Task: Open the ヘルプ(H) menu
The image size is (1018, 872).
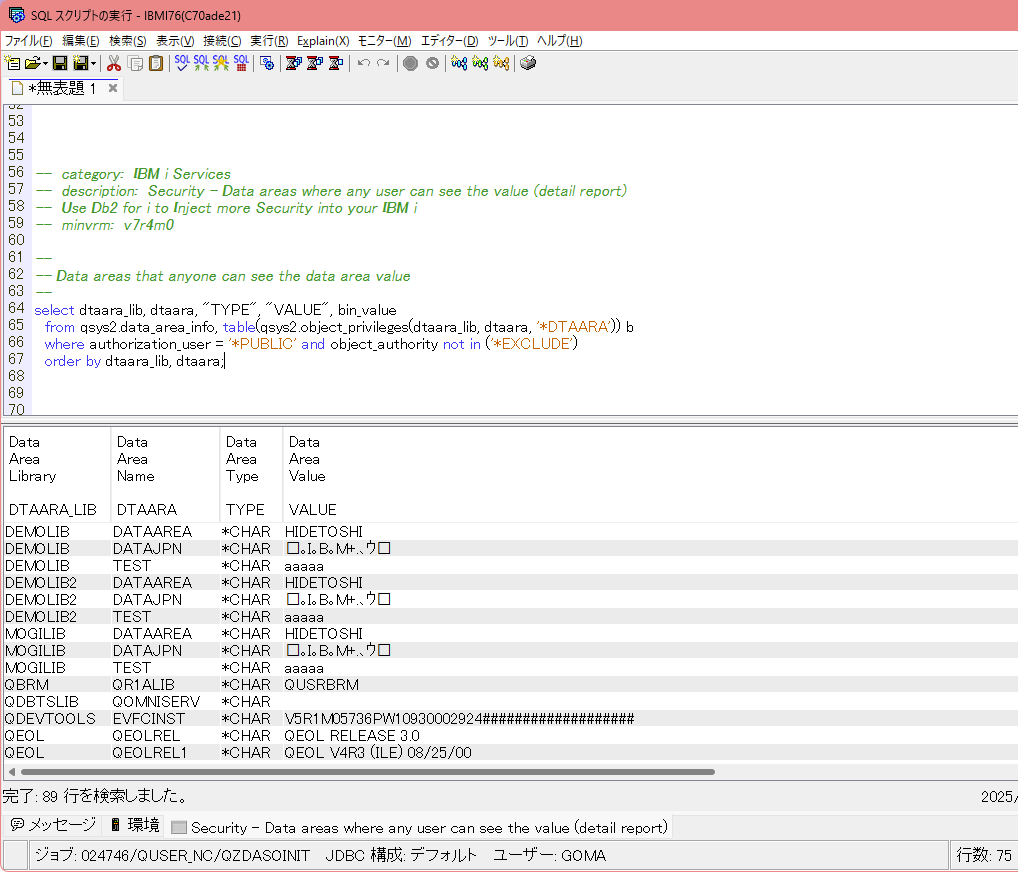Action: pyautogui.click(x=559, y=41)
